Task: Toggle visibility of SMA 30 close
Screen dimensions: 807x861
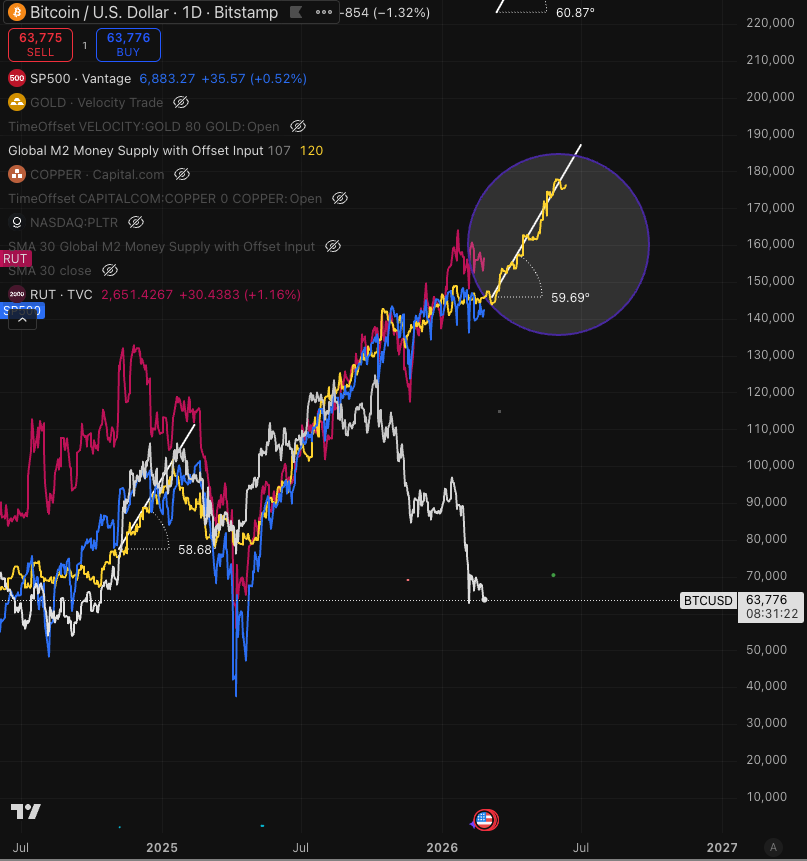Action: coord(110,270)
